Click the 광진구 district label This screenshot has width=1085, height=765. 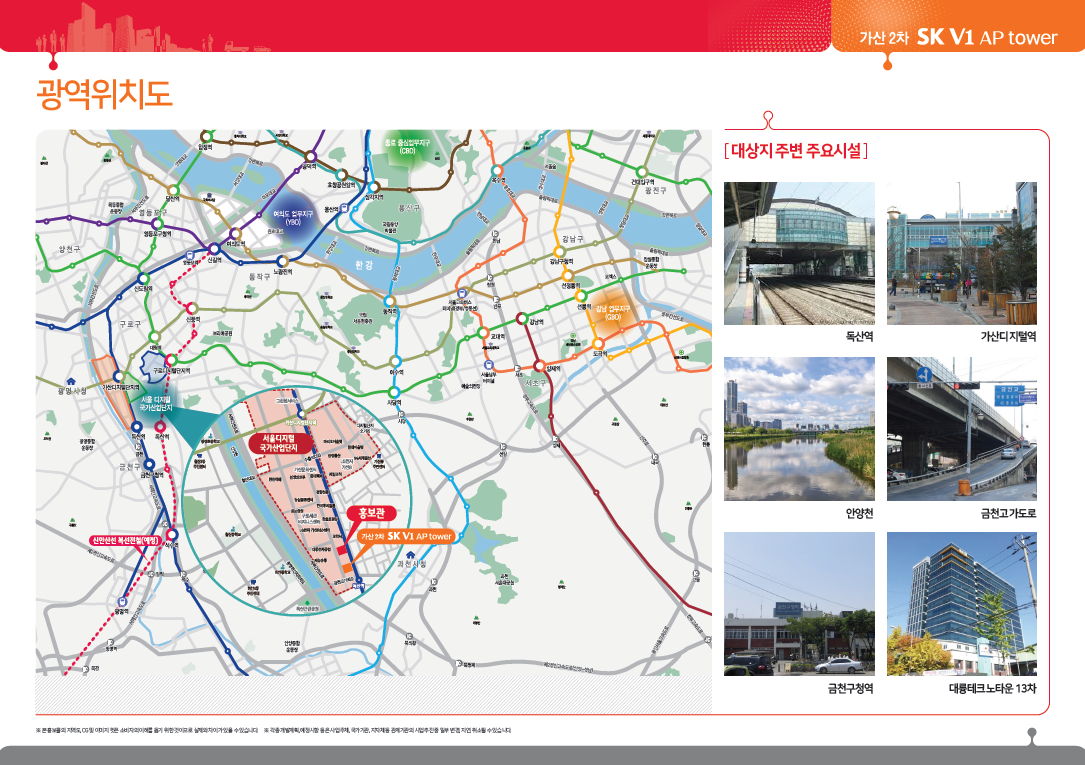click(x=654, y=190)
